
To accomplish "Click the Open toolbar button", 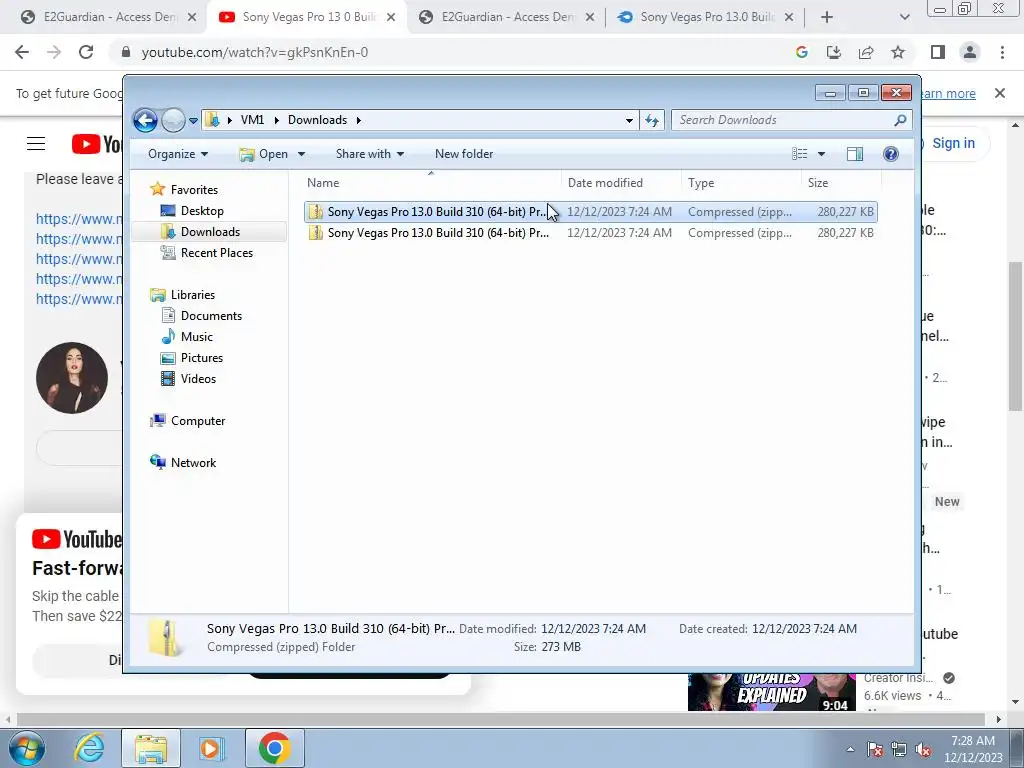I will point(264,154).
